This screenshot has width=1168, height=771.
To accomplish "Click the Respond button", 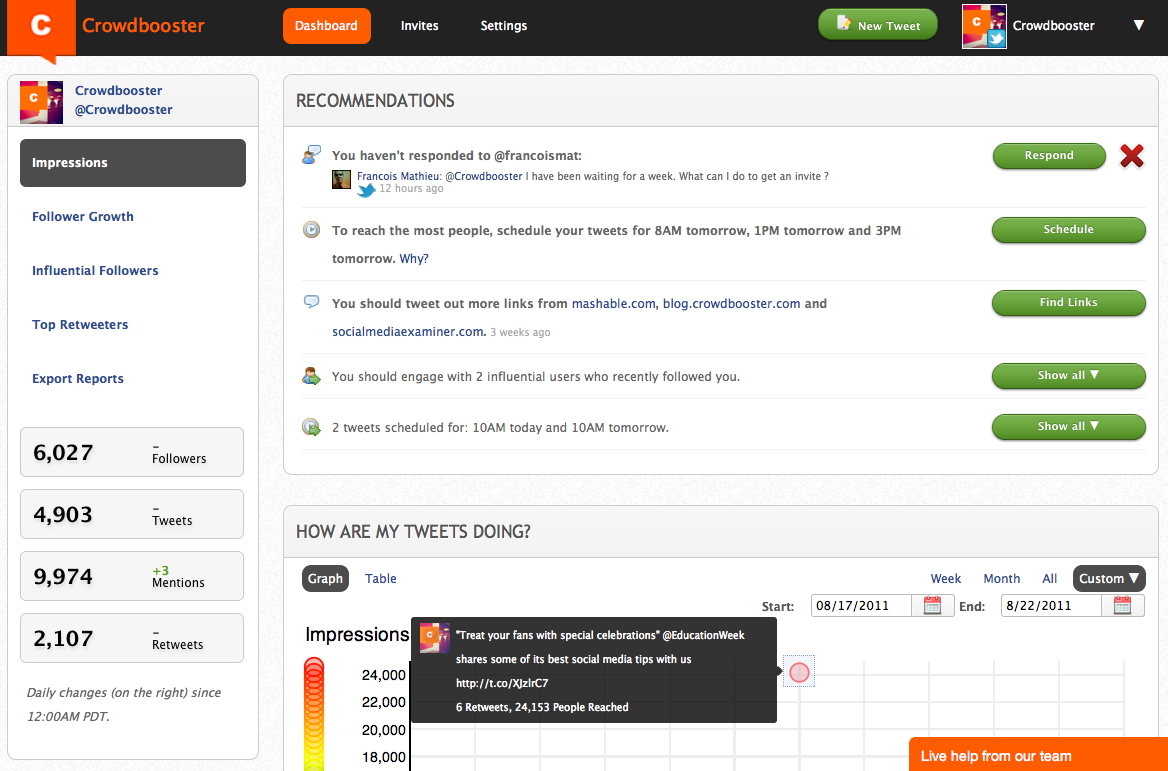I will point(1049,156).
